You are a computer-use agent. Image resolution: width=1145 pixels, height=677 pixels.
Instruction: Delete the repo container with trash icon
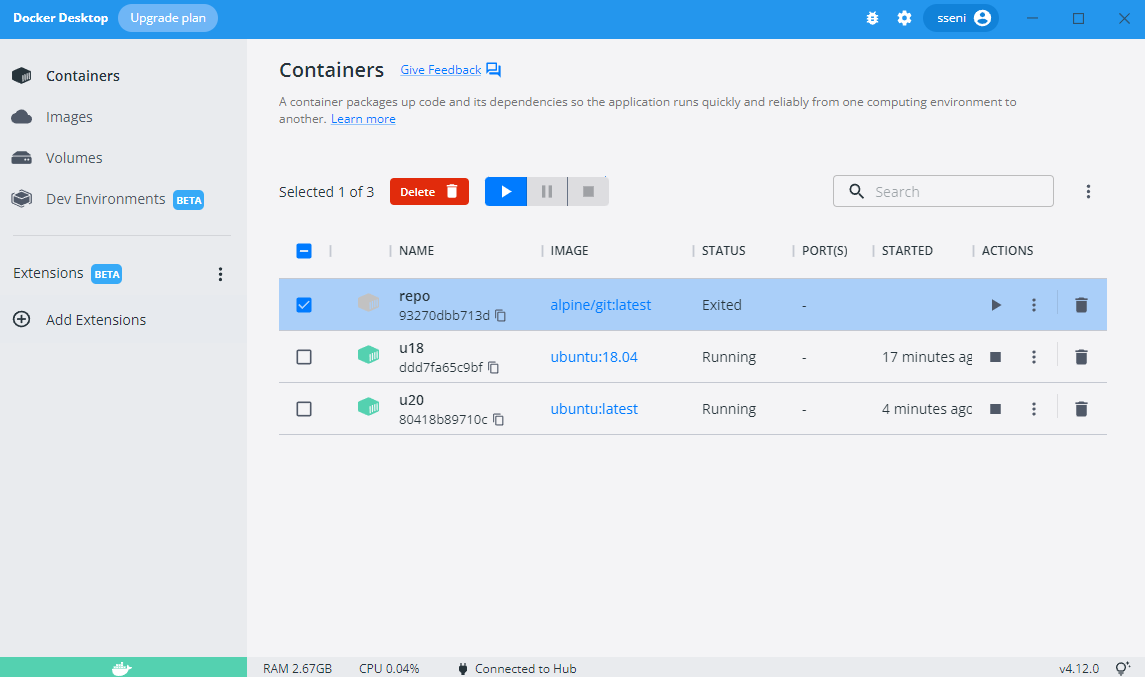click(1081, 305)
